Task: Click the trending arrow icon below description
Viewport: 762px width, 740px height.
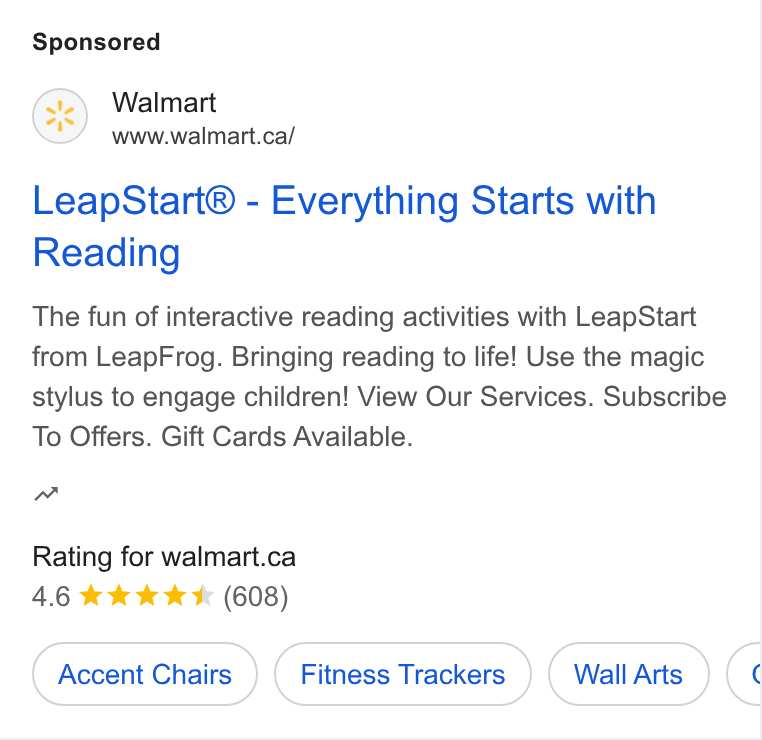Action: pyautogui.click(x=46, y=494)
